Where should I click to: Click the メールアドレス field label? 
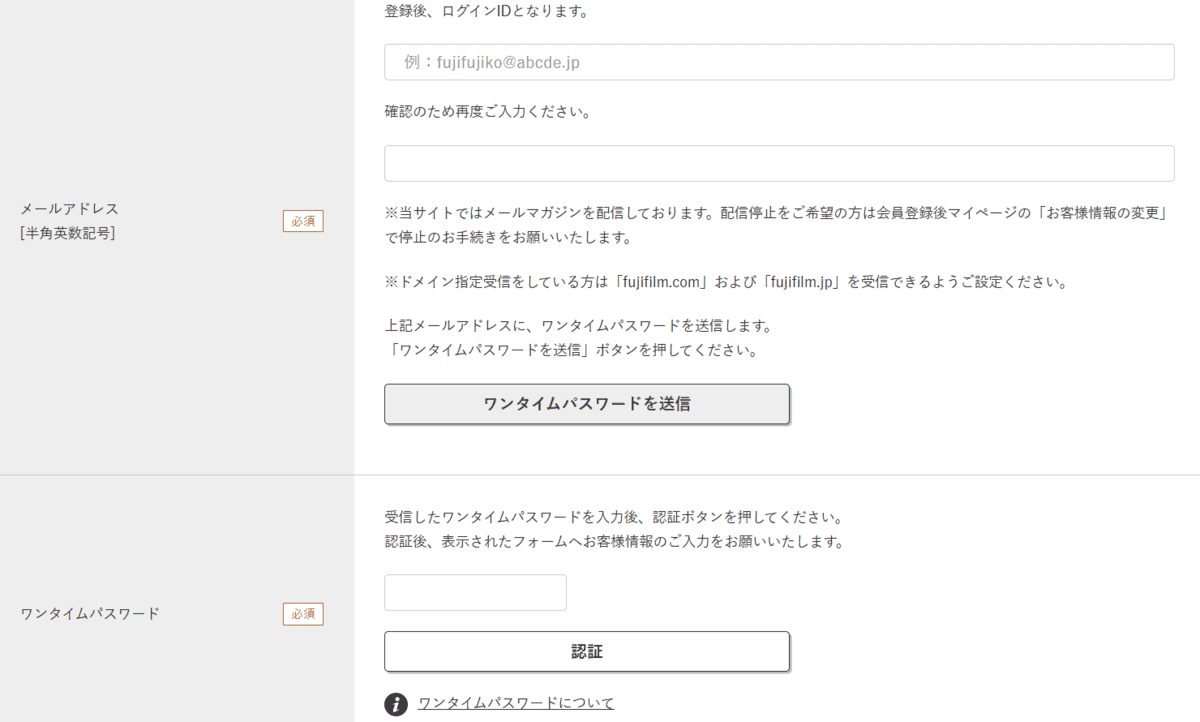click(70, 209)
